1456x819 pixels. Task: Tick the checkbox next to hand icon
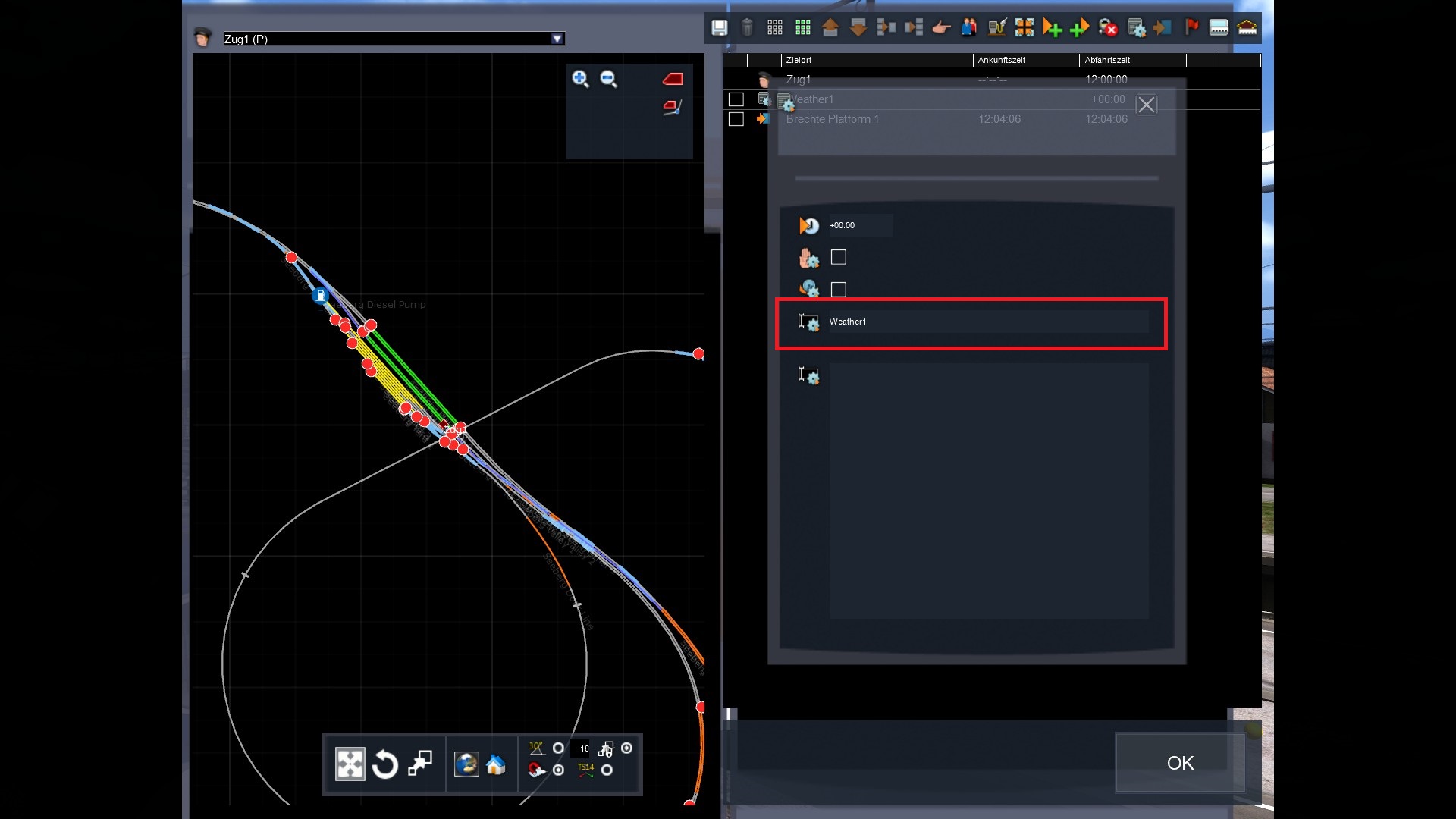(x=838, y=258)
